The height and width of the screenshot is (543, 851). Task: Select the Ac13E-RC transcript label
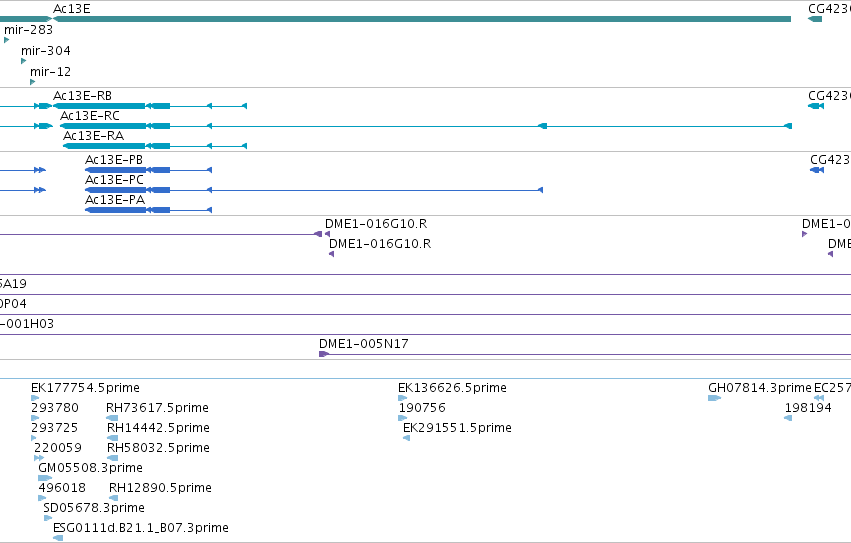click(90, 116)
